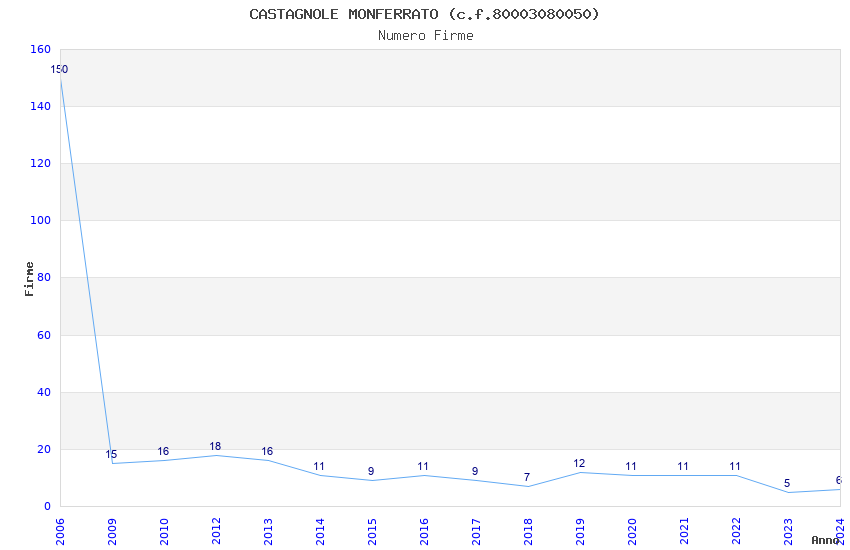The image size is (850, 550).
Task: Click the data label 15 for 2009
Action: [x=111, y=454]
